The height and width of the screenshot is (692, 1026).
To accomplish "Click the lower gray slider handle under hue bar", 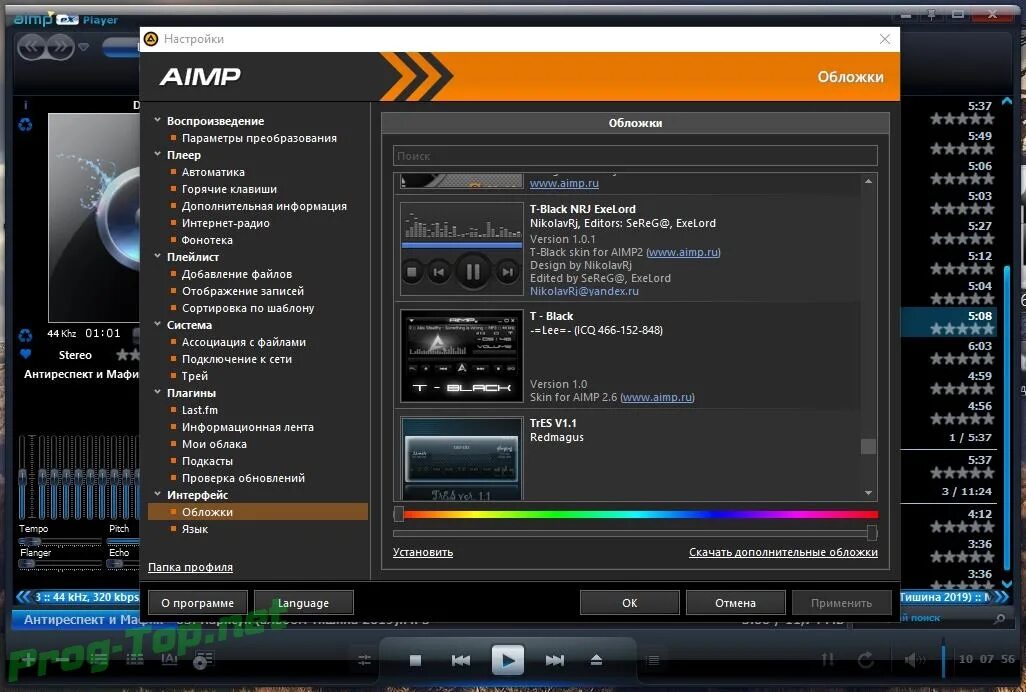I will [872, 533].
